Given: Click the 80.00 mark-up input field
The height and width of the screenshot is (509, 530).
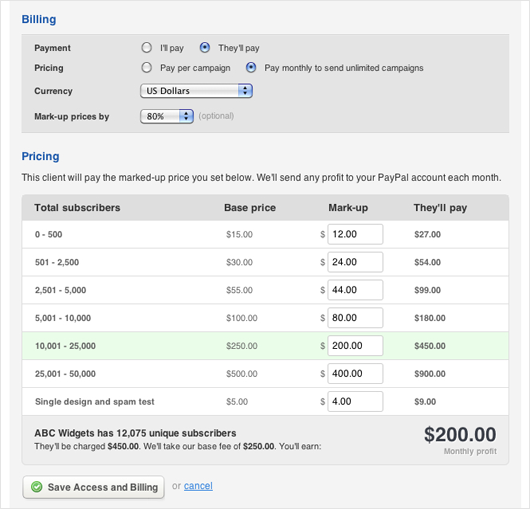Looking at the screenshot, I should tap(355, 318).
